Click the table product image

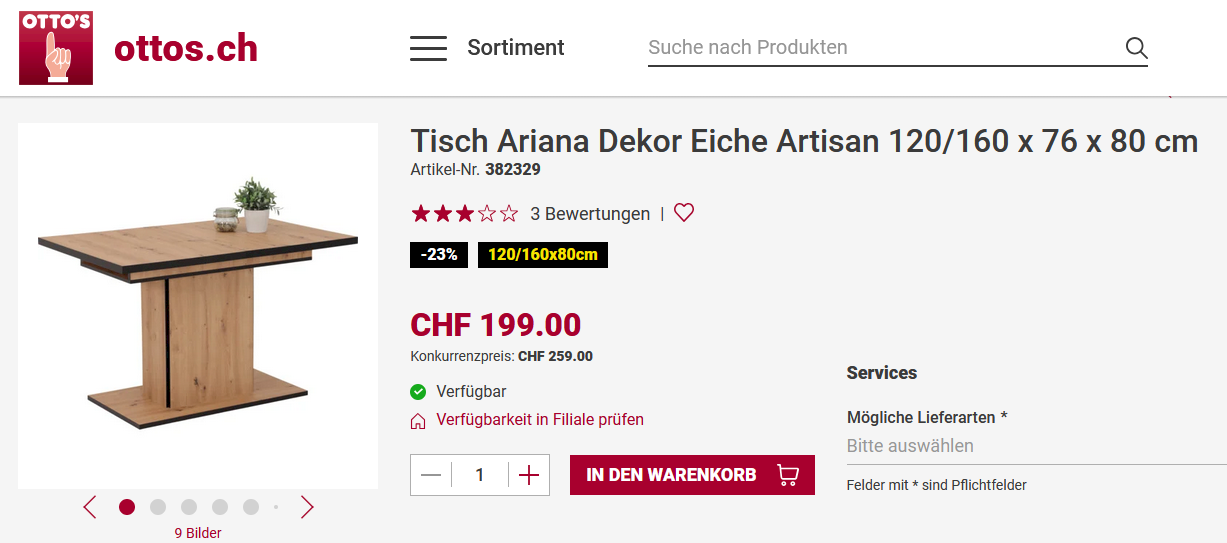[198, 306]
